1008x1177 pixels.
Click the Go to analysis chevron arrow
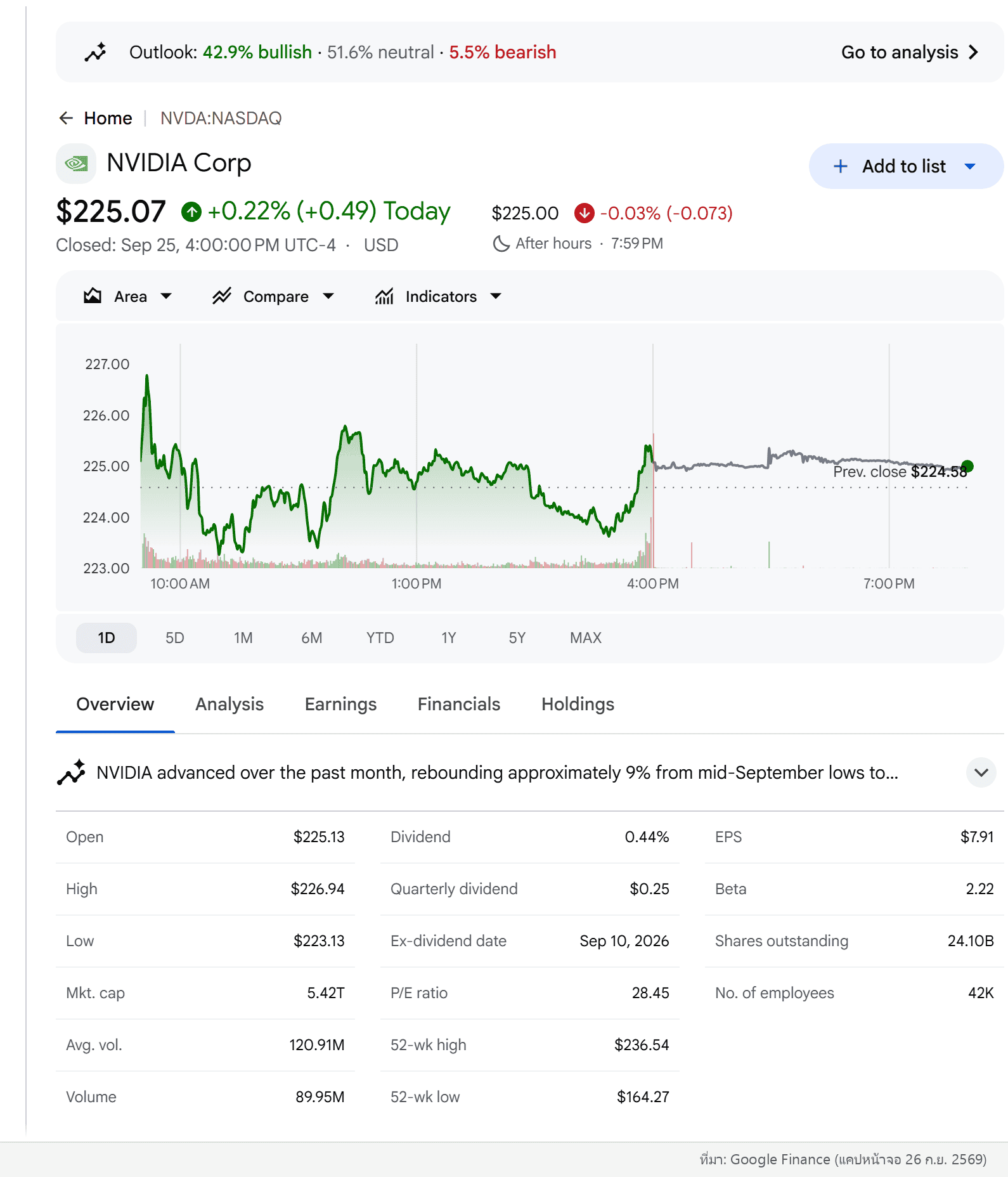coord(974,52)
